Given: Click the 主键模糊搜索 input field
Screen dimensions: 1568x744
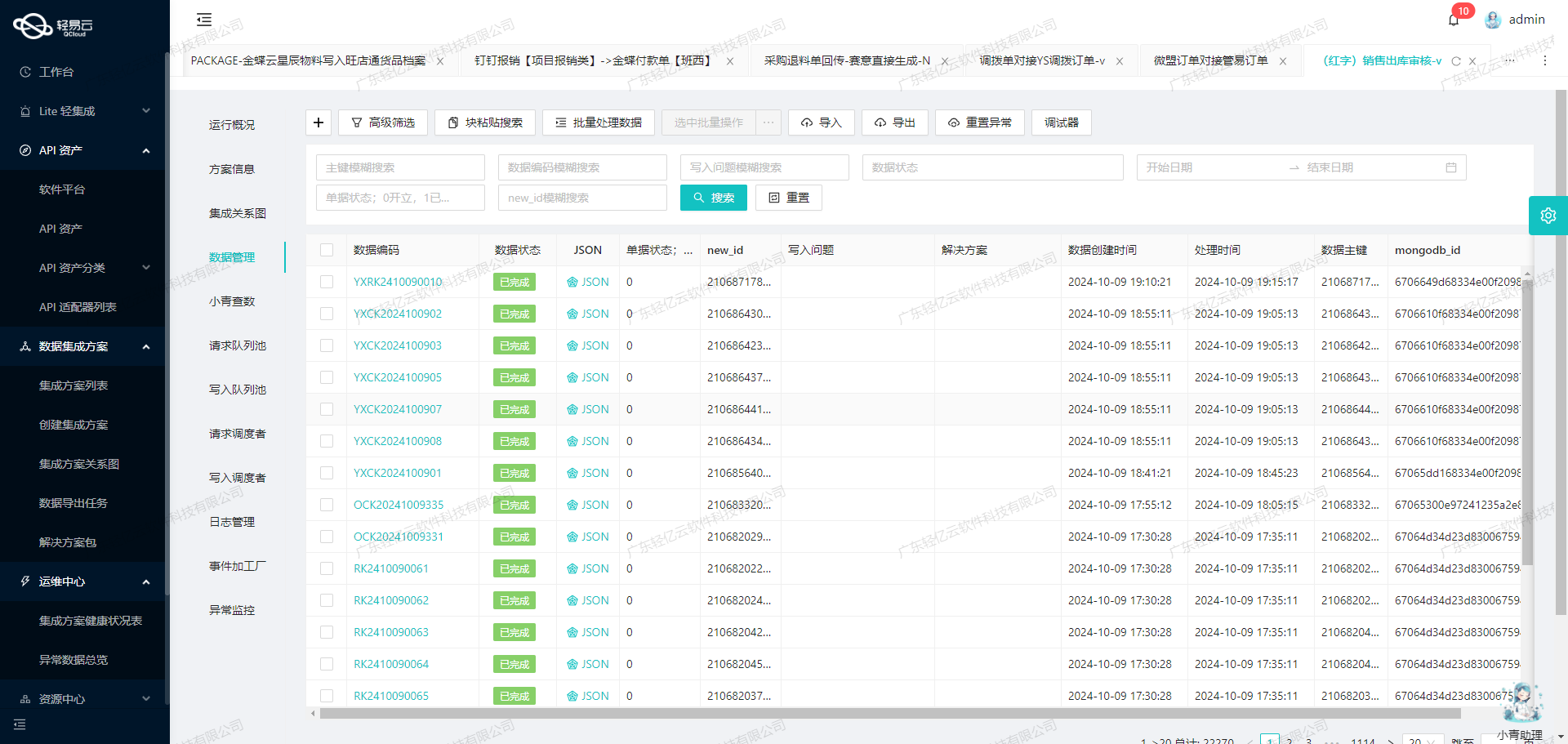Looking at the screenshot, I should (400, 167).
